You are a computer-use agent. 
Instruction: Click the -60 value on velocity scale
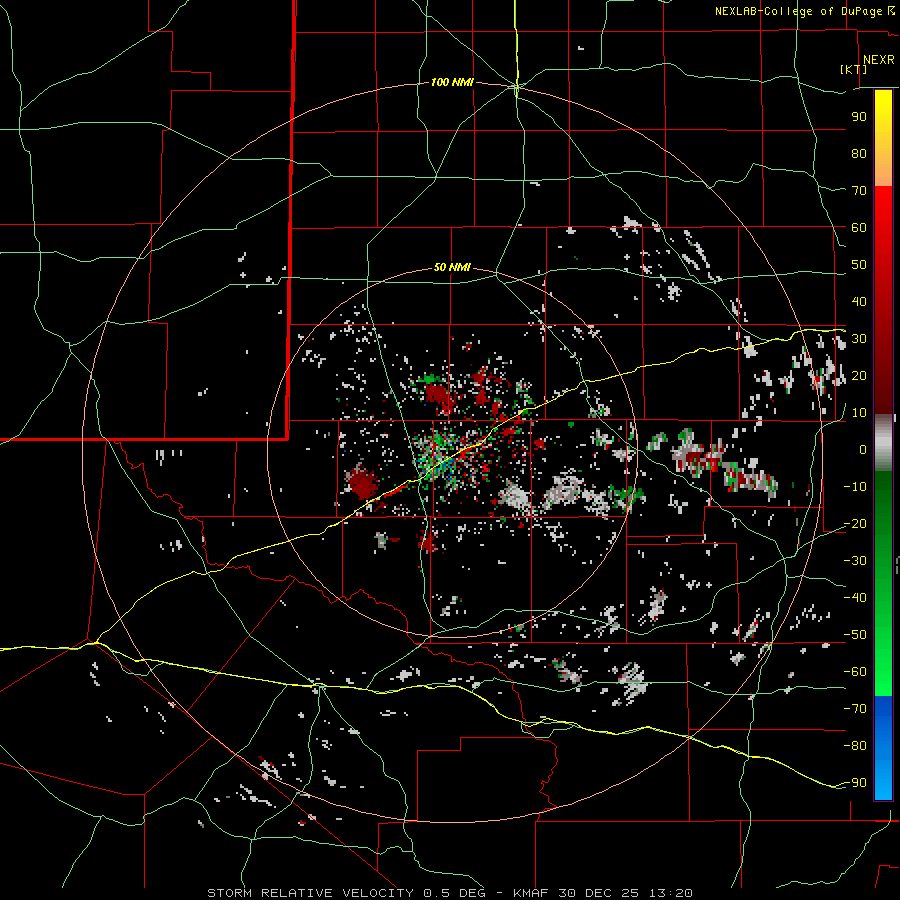click(x=855, y=672)
